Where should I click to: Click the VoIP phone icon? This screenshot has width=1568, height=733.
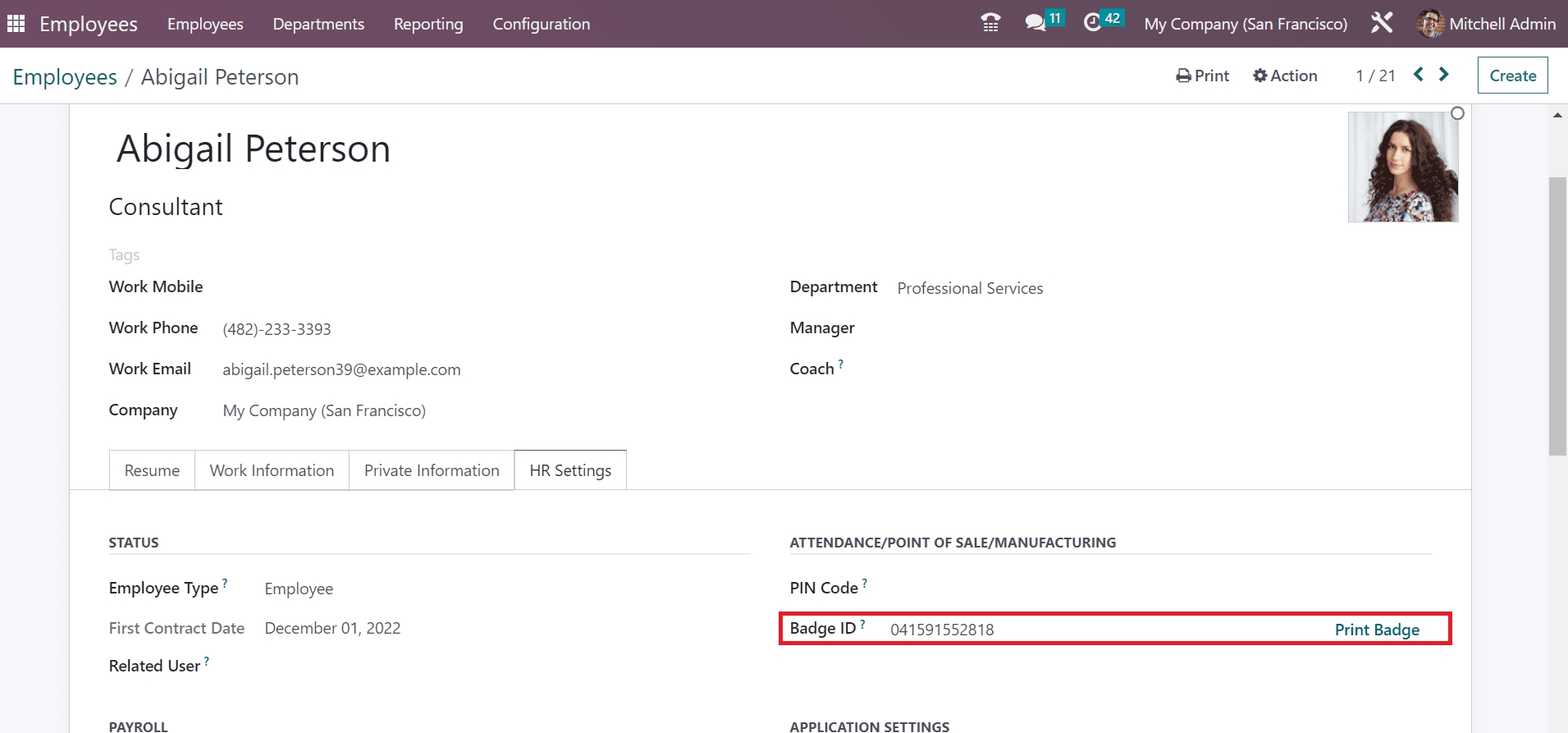990,23
